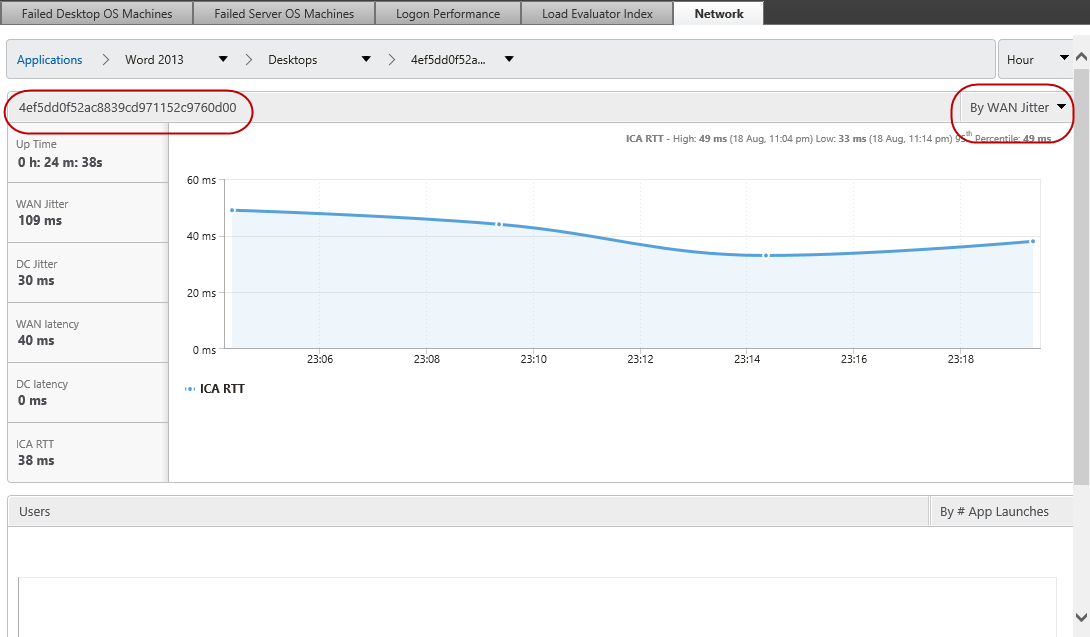Select the WAN Jitter metric panel
1090x637 pixels.
pyautogui.click(x=85, y=212)
